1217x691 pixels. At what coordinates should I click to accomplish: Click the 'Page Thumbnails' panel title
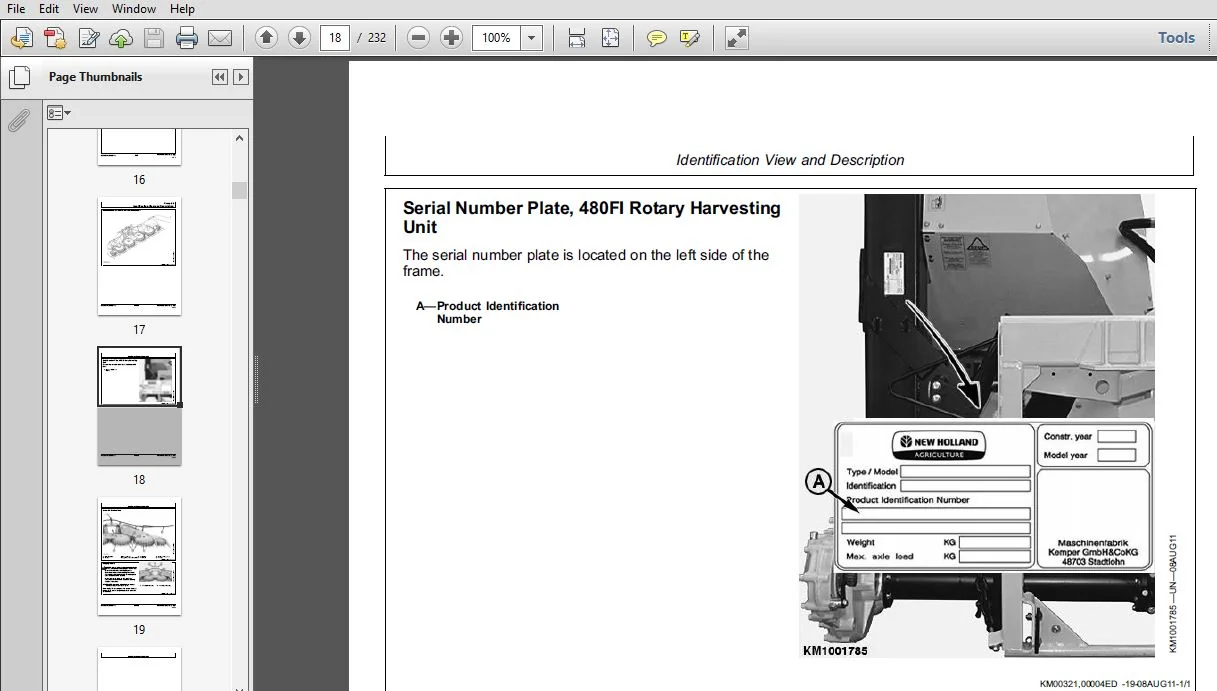pos(95,77)
